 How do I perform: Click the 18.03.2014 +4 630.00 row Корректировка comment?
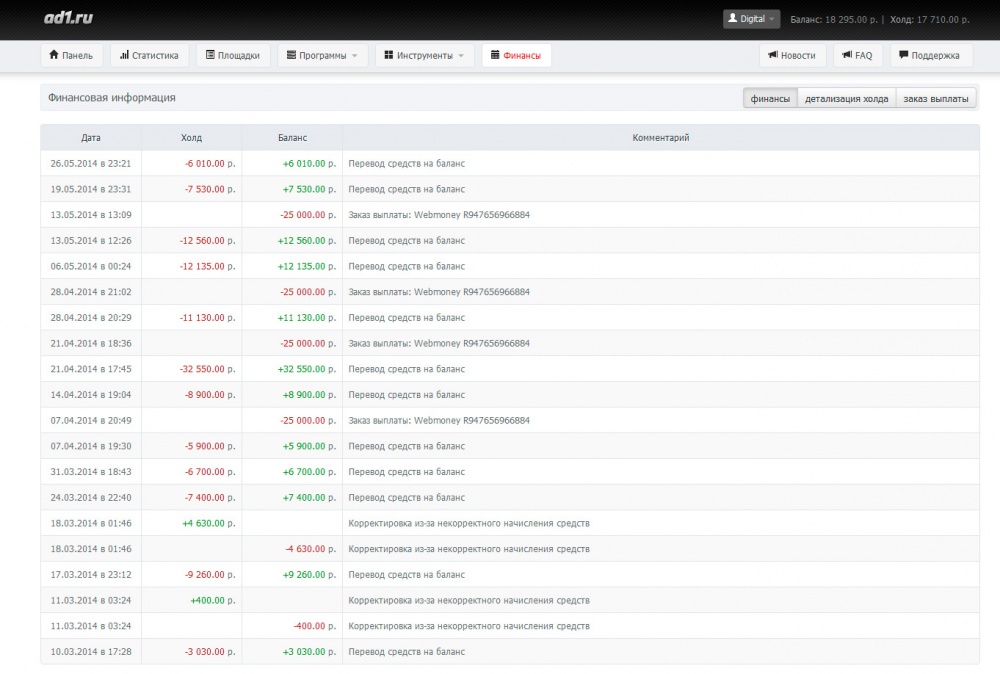point(469,524)
